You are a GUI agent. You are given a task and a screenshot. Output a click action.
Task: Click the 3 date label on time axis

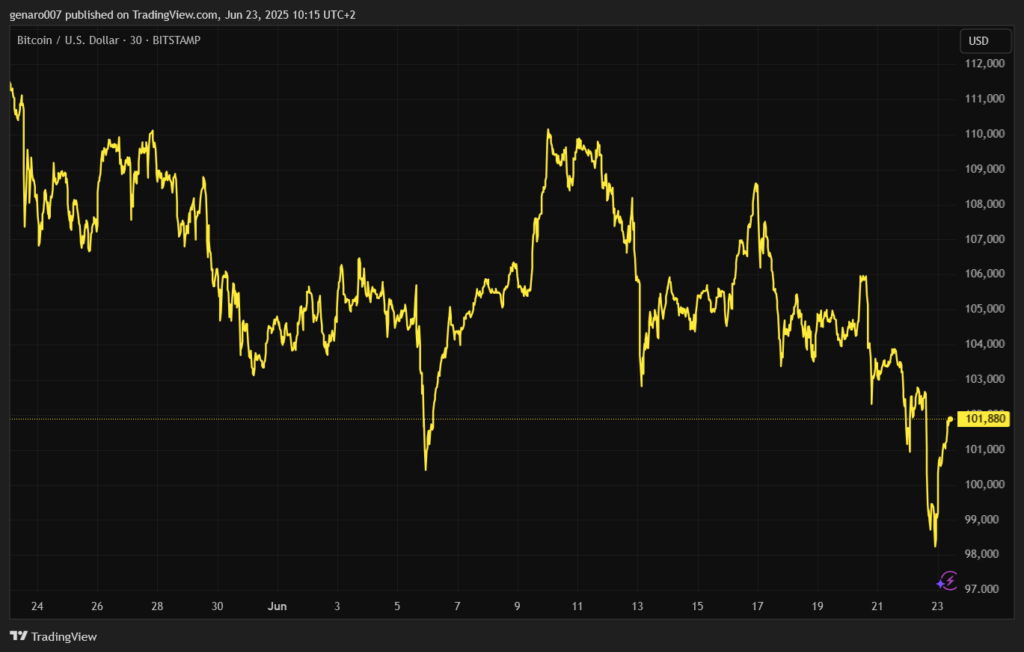(337, 606)
